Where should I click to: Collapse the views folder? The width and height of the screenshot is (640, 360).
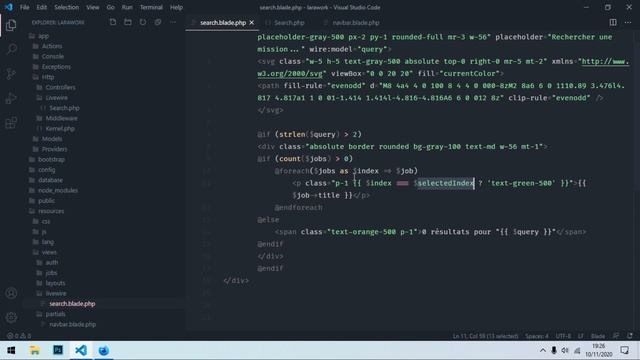tap(49, 252)
